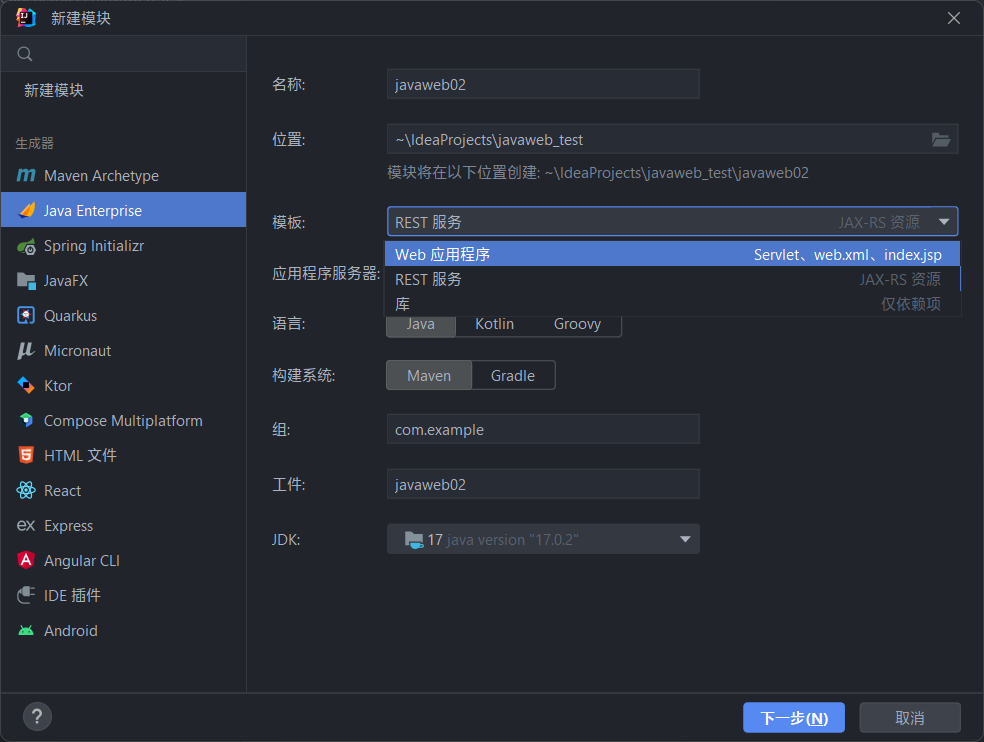The width and height of the screenshot is (984, 742).
Task: Open the Ktor project generator
Action: point(60,385)
